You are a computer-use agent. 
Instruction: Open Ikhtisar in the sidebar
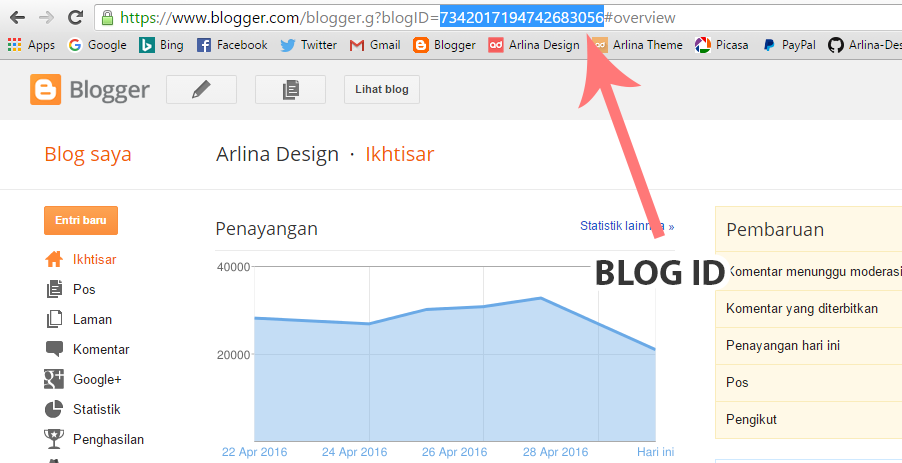(x=94, y=259)
